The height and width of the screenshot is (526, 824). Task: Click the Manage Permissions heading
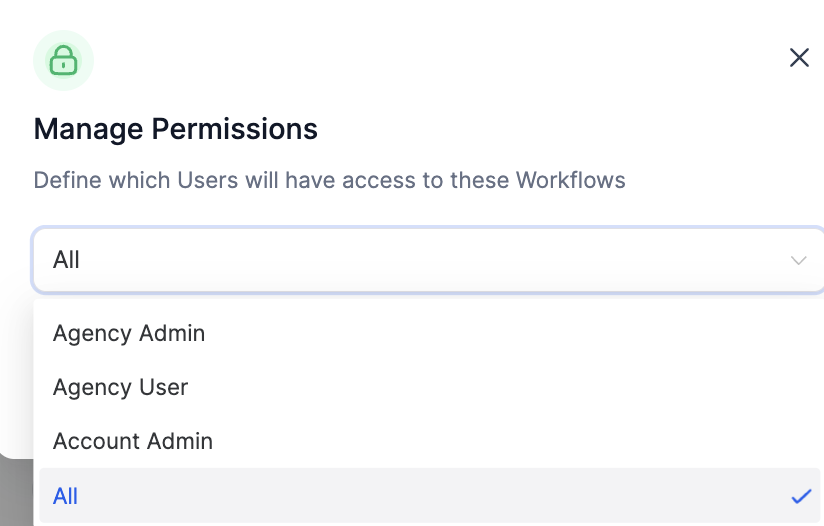pos(176,129)
